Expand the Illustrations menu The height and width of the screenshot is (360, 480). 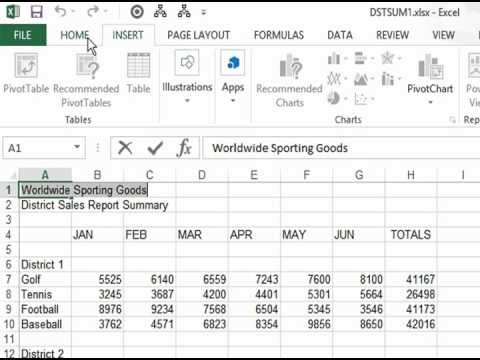187,77
